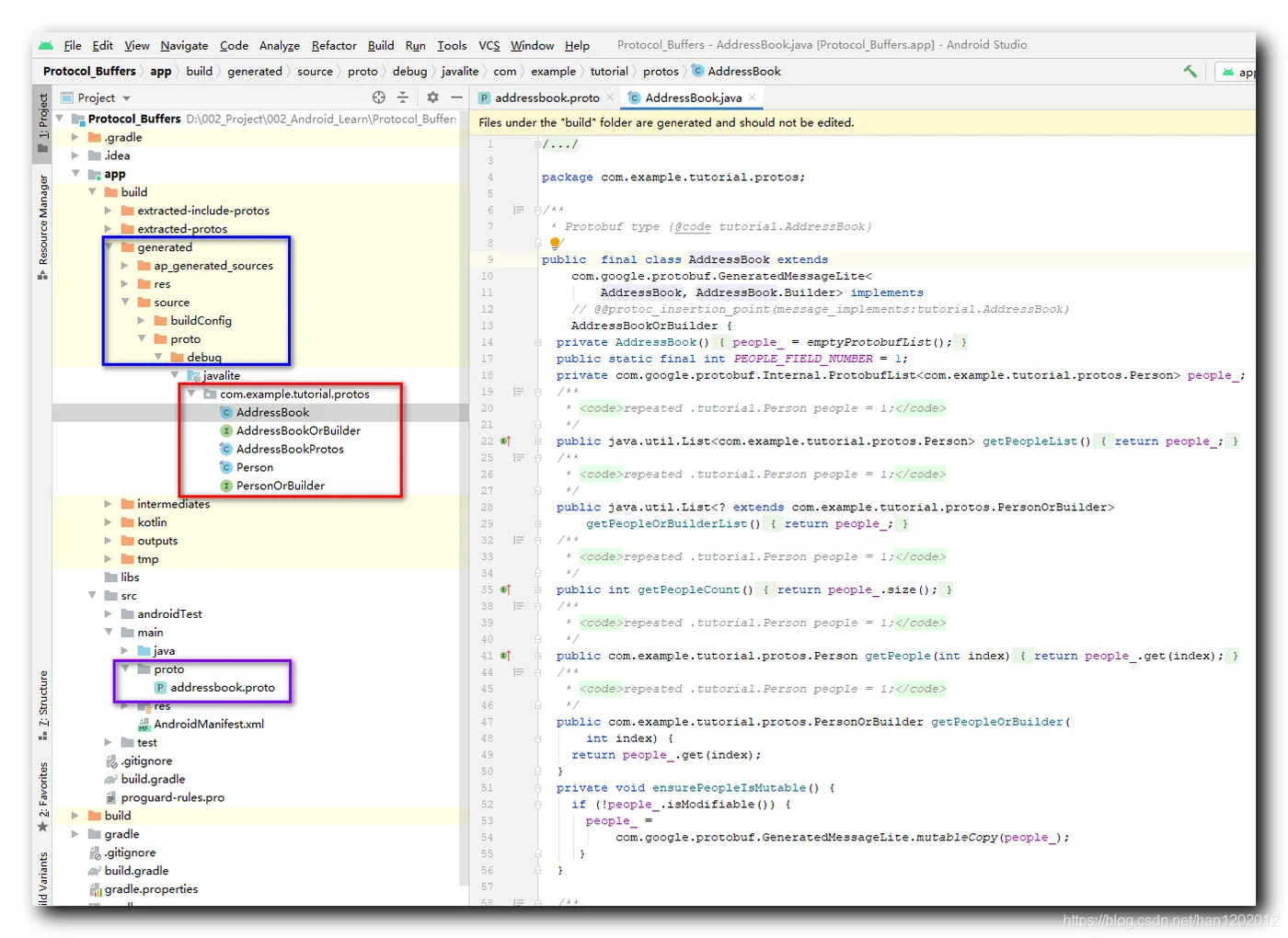Click the getPeopleCount method name

tap(688, 590)
